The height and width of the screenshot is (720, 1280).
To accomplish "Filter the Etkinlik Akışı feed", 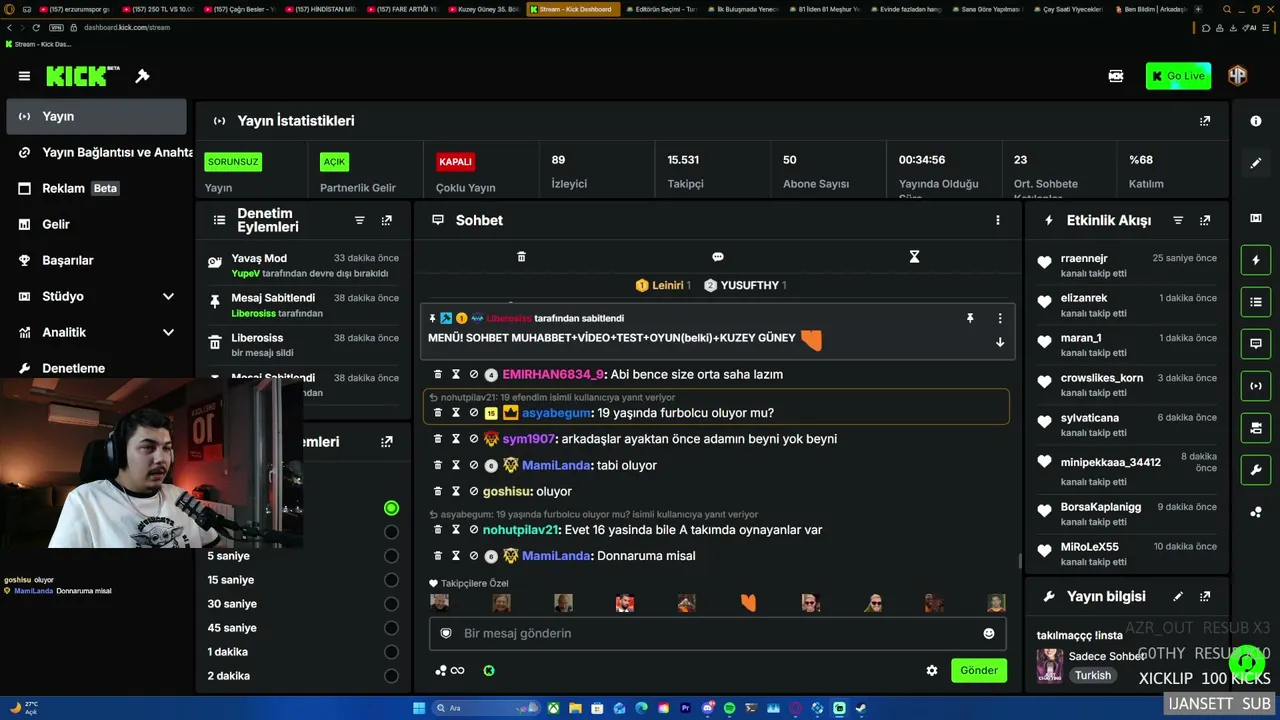I will [x=1178, y=220].
